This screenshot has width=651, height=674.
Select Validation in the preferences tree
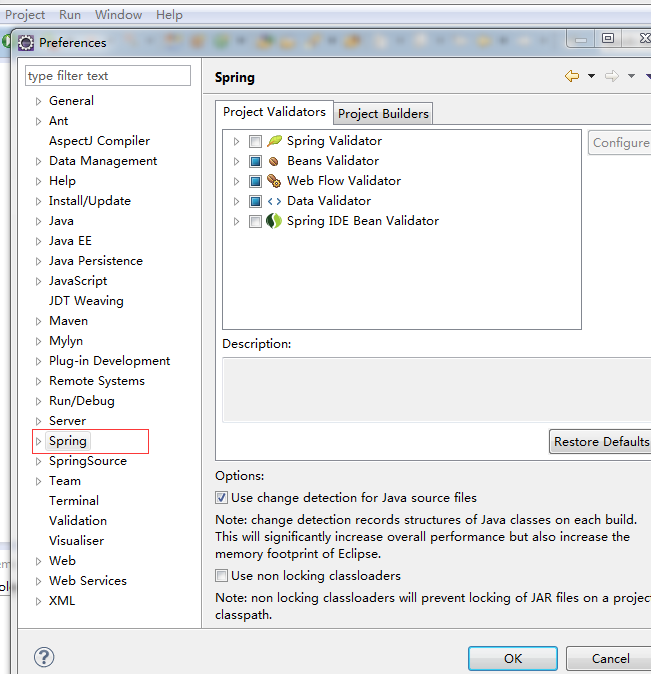pyautogui.click(x=78, y=521)
